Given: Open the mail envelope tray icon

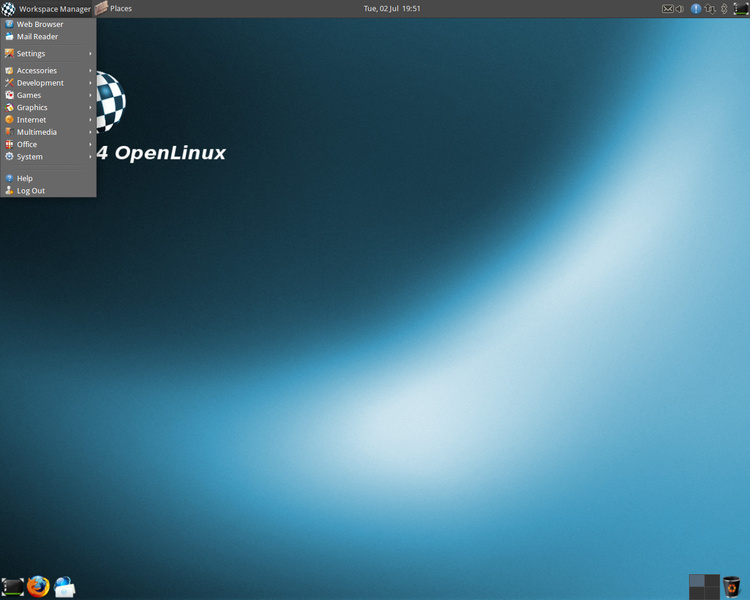Looking at the screenshot, I should tap(667, 9).
